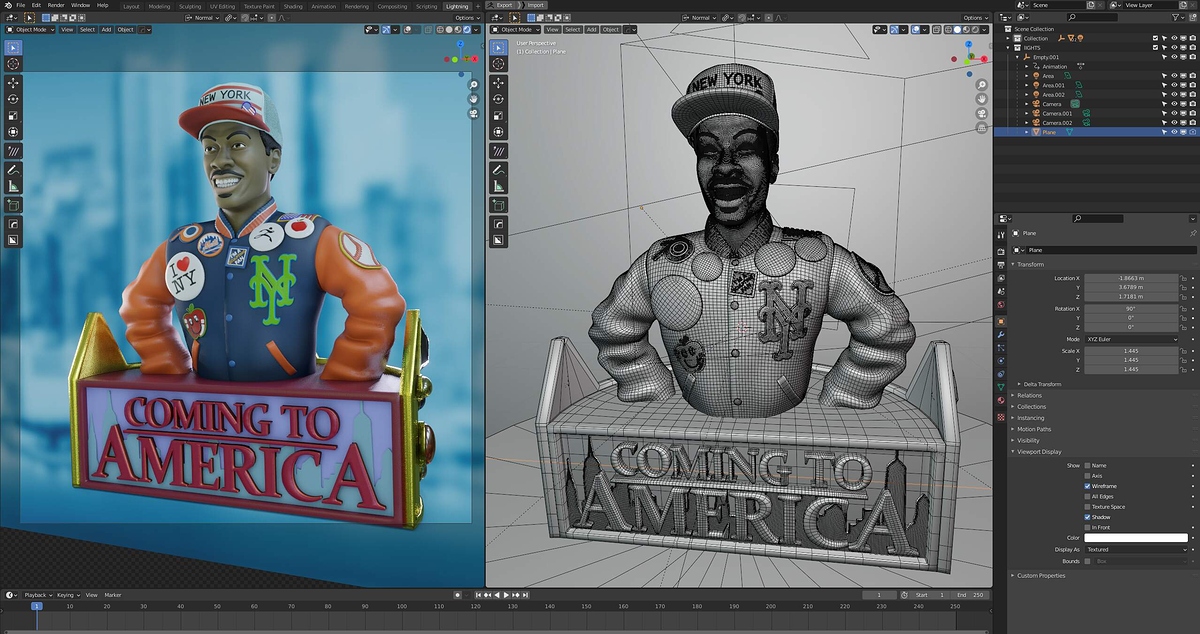Enable the Texture Space checkbox

[x=1088, y=507]
